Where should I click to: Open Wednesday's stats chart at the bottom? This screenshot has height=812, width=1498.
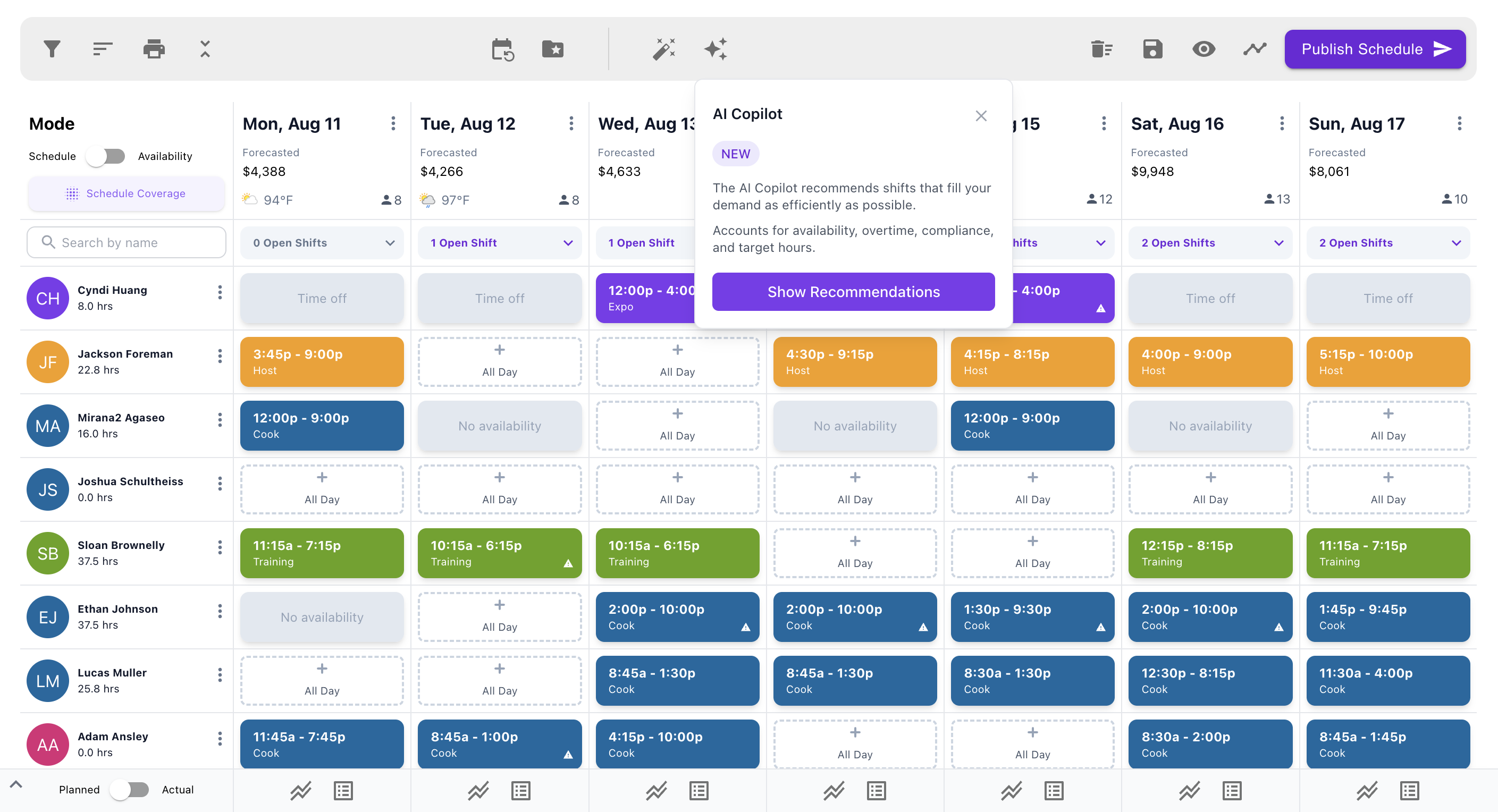[656, 791]
